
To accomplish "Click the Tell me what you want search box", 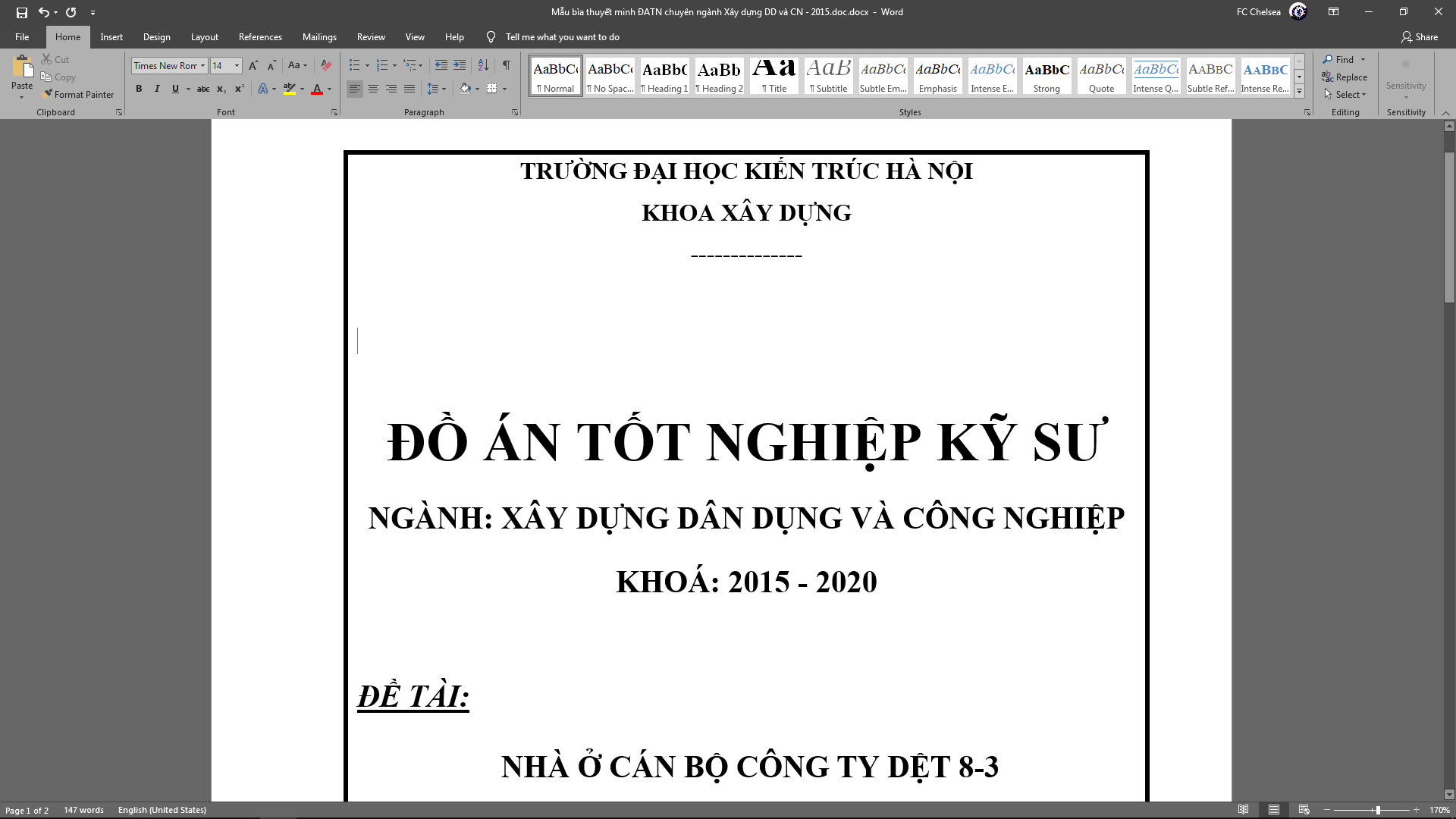I will [x=562, y=37].
